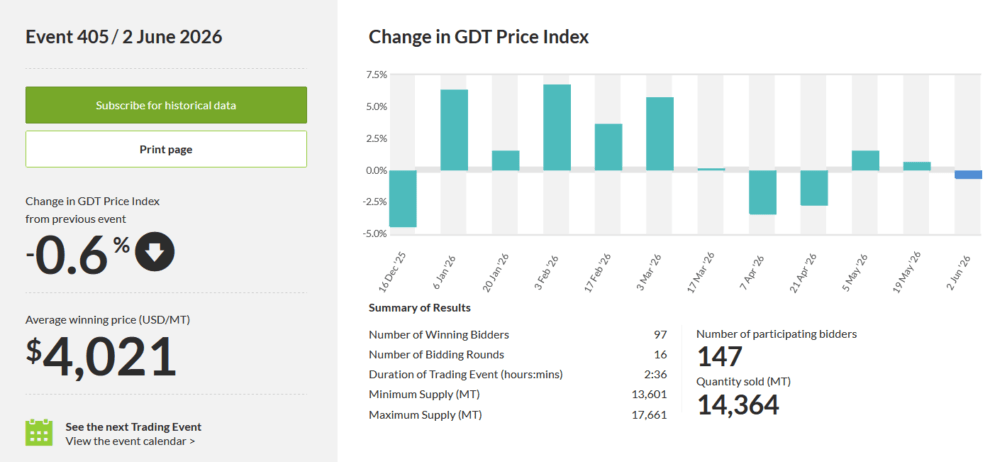Click the Print page button

click(x=166, y=150)
